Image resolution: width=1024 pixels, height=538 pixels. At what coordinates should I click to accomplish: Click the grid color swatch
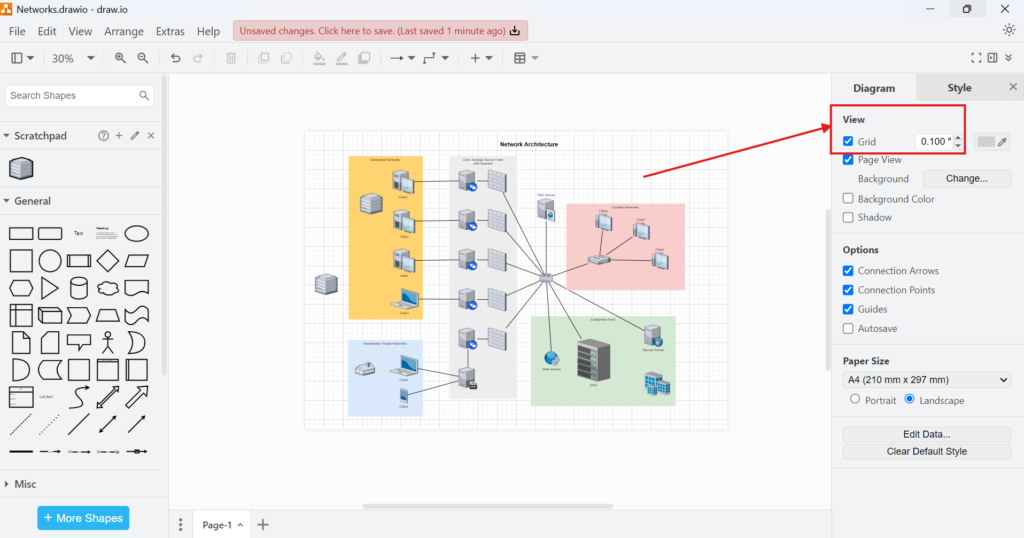pyautogui.click(x=986, y=142)
